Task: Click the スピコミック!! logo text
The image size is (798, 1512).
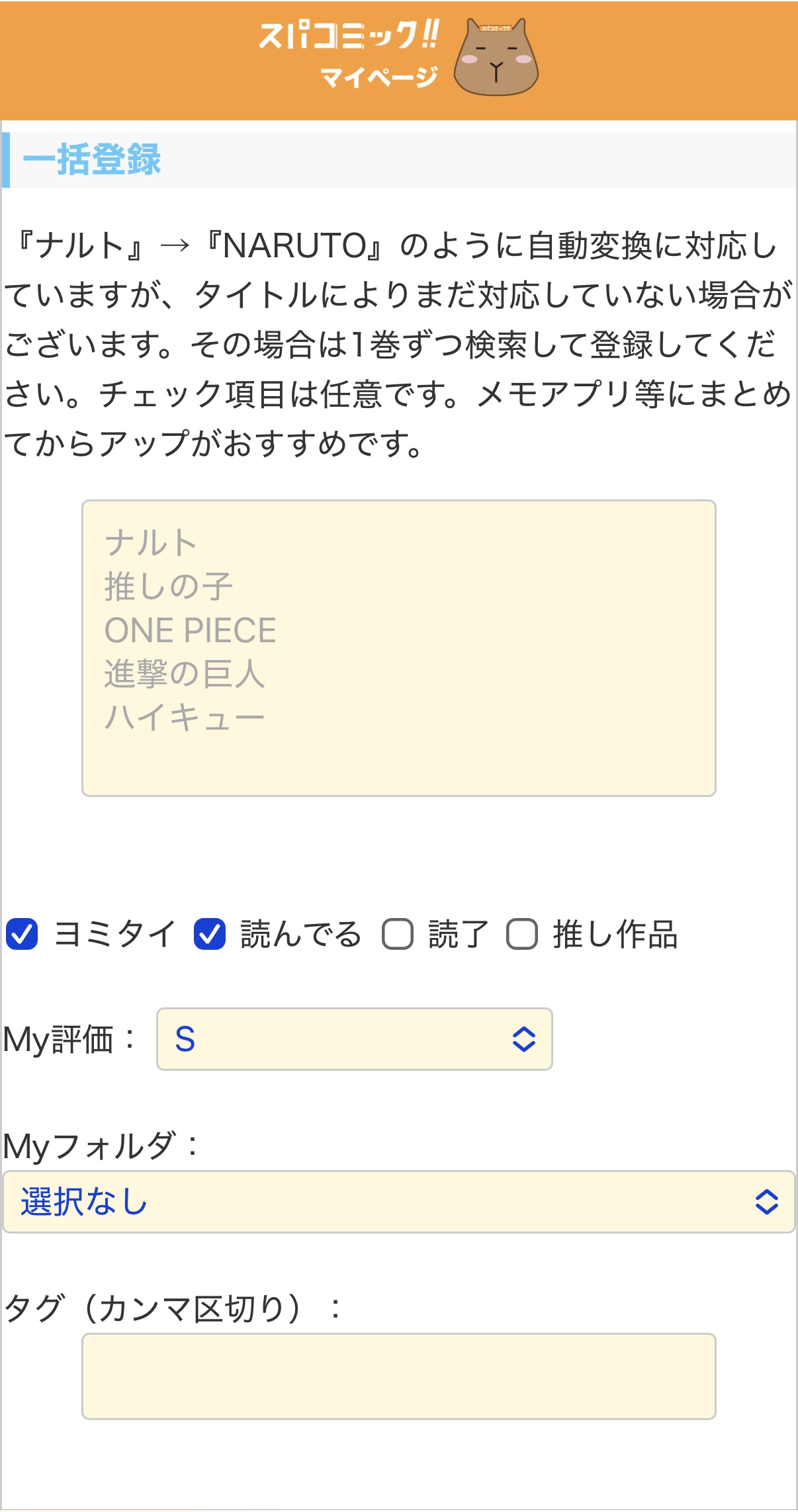Action: [349, 35]
